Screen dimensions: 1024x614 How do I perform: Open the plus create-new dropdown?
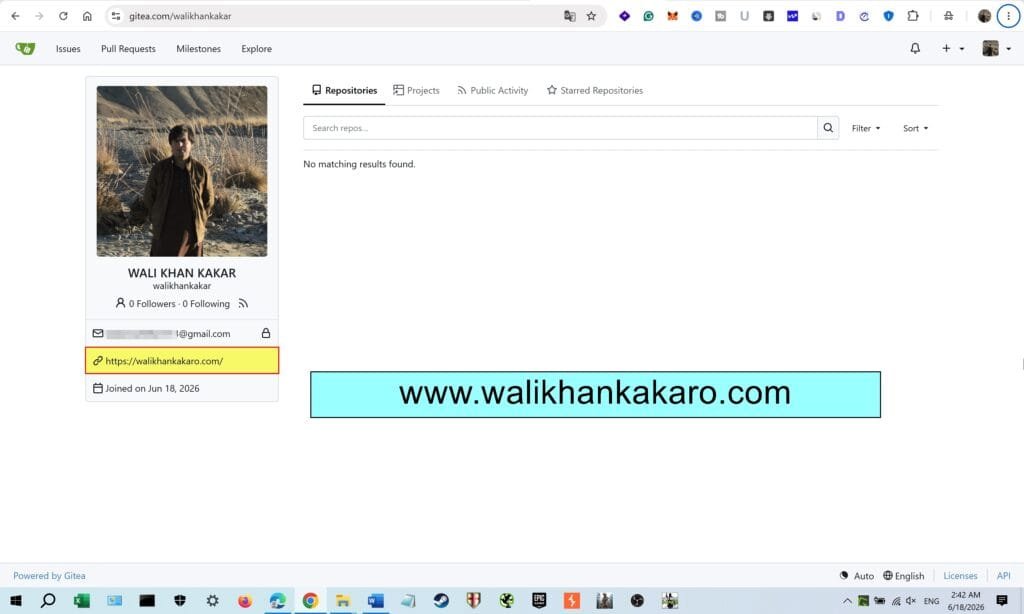pos(953,48)
